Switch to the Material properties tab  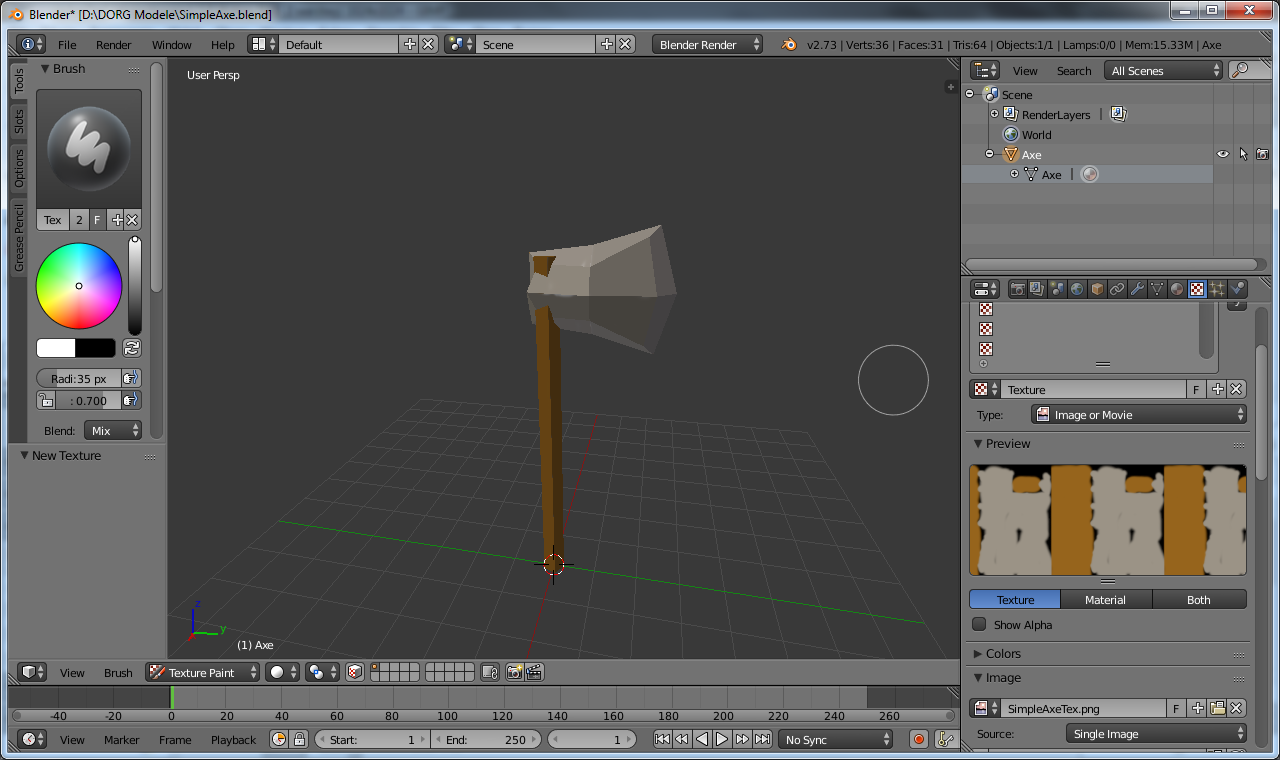1177,289
